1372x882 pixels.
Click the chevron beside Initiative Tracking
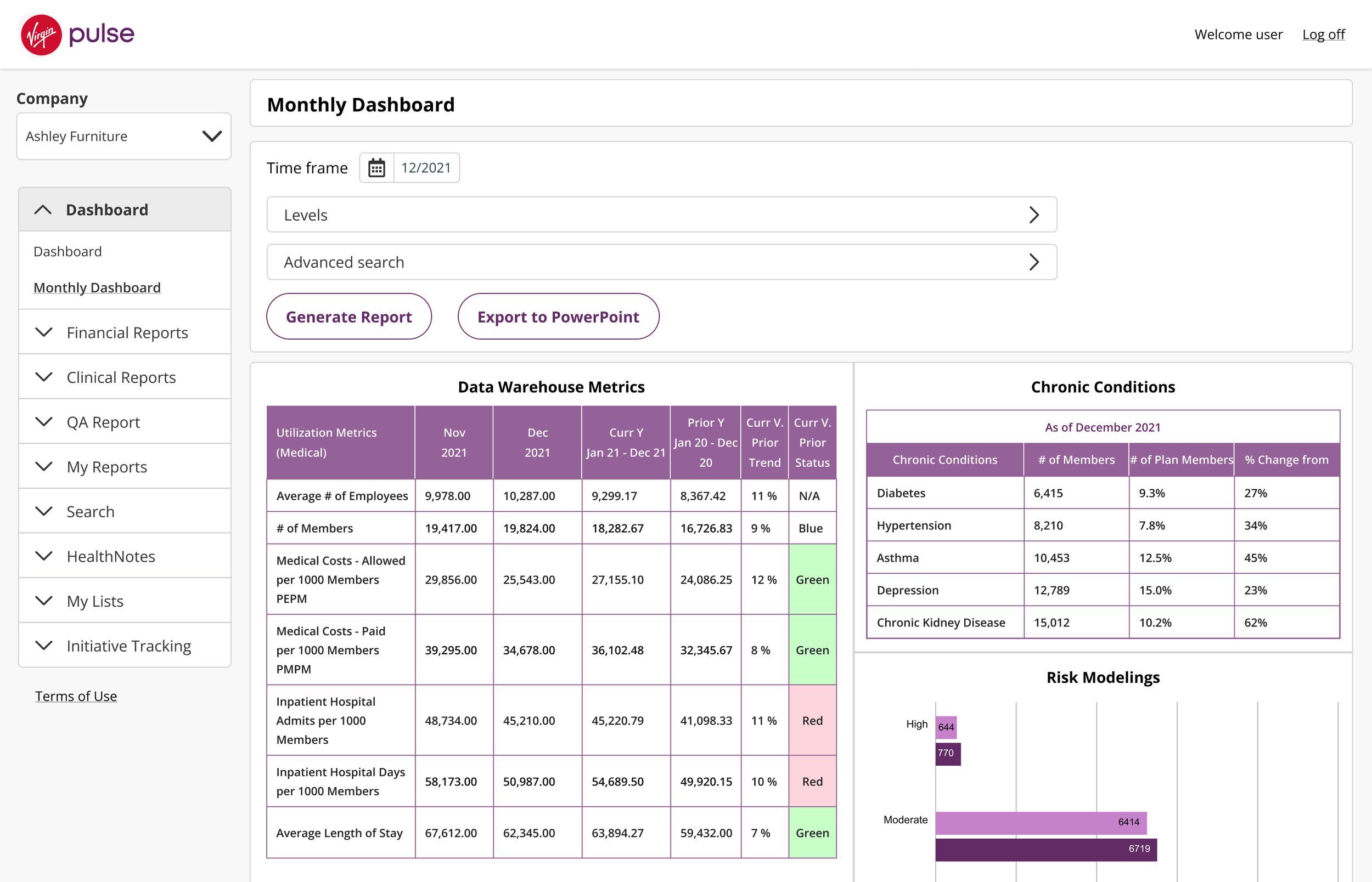click(x=43, y=646)
